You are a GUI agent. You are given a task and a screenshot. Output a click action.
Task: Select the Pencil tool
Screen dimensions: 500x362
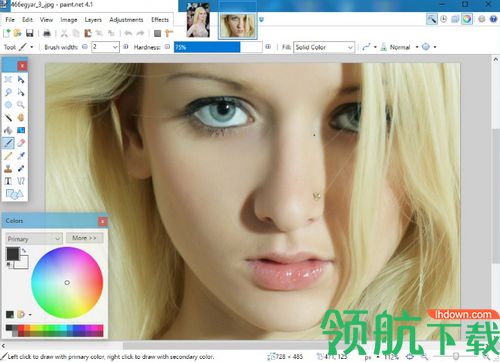[8, 156]
